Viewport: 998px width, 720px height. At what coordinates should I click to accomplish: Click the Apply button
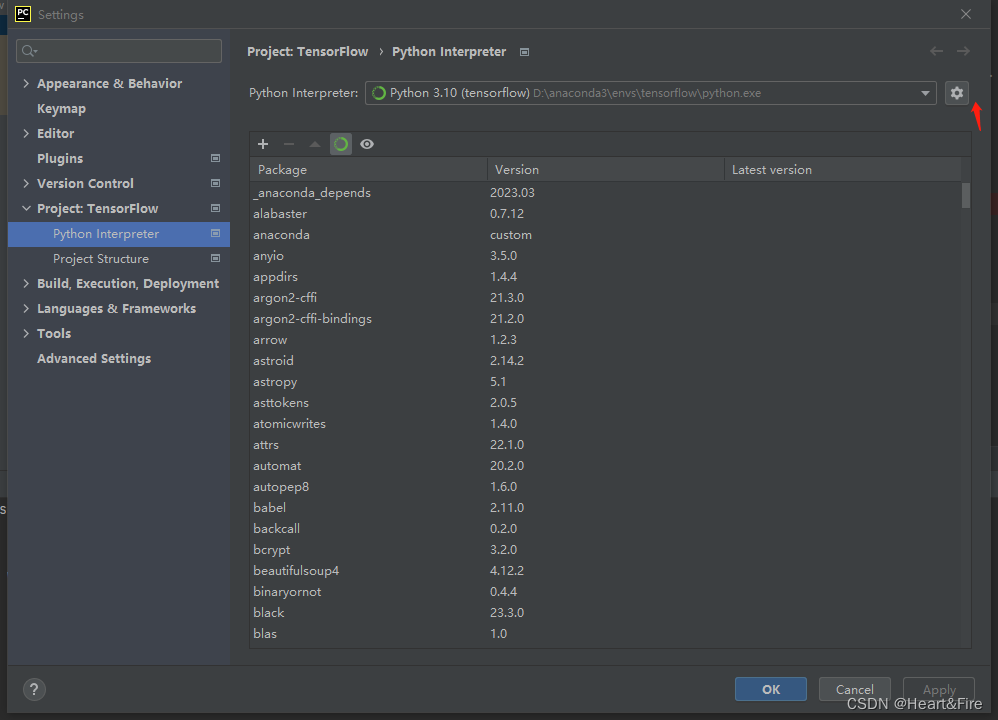point(939,689)
